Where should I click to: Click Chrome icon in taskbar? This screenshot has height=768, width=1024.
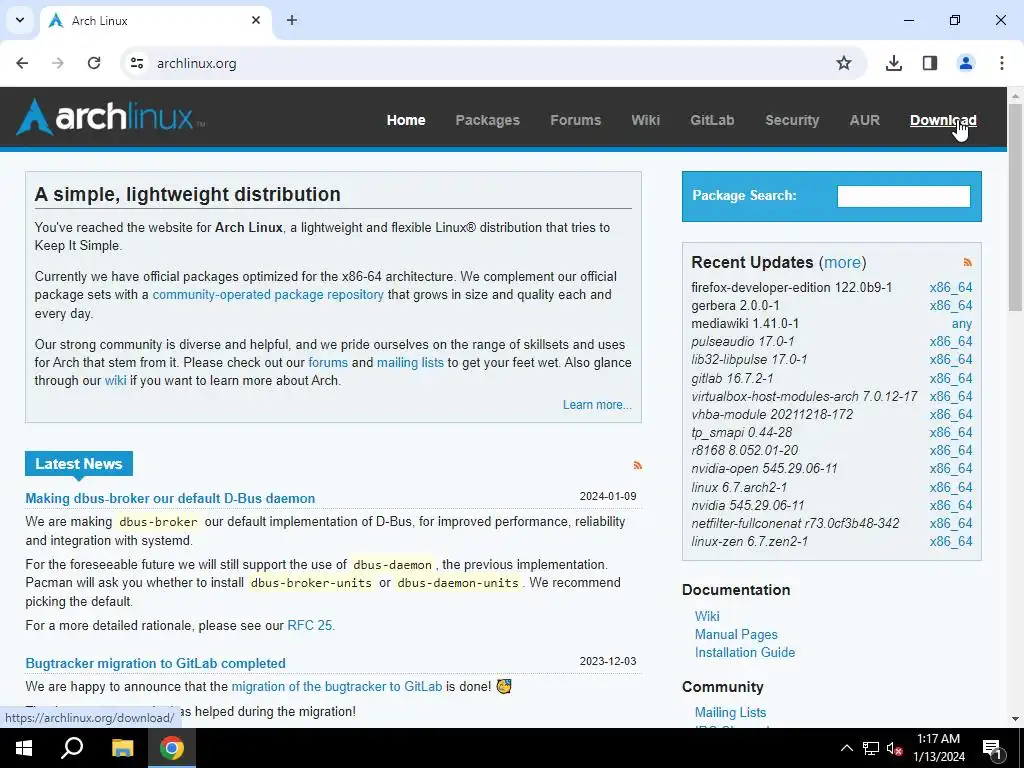172,748
